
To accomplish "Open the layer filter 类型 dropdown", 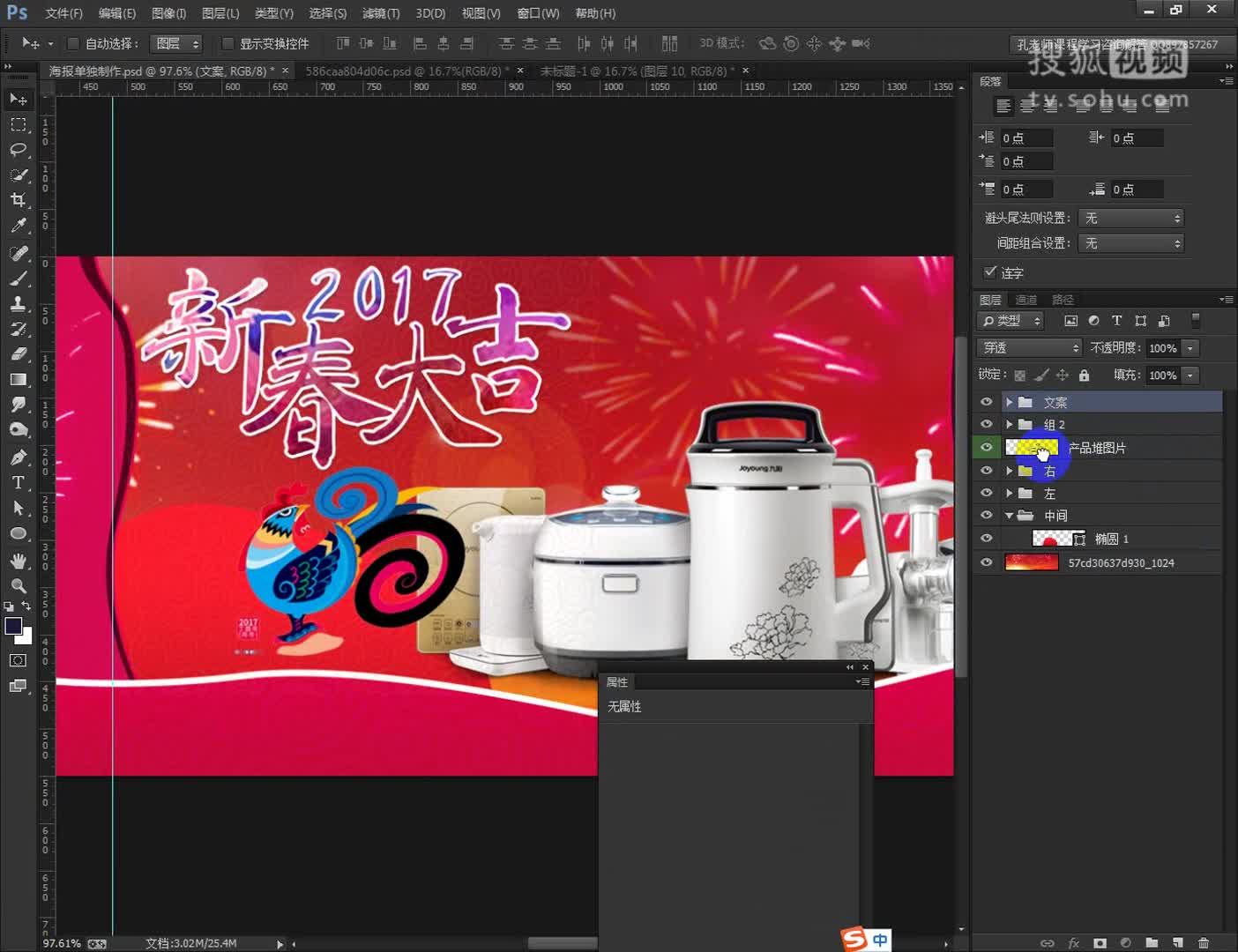I will coord(1011,321).
